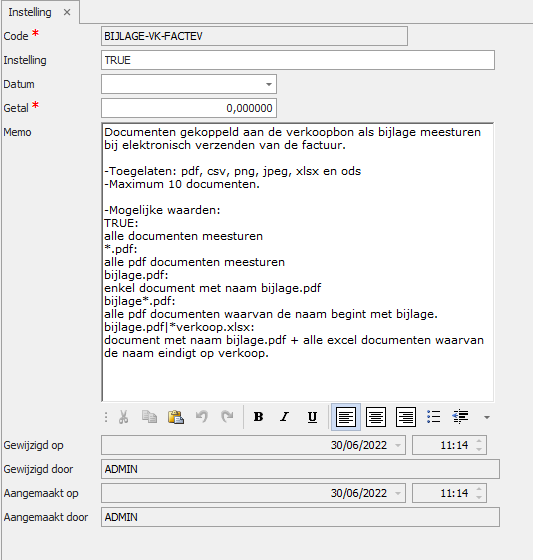Decrease the Gewijzigd op time
This screenshot has width=533, height=560.
click(479, 449)
